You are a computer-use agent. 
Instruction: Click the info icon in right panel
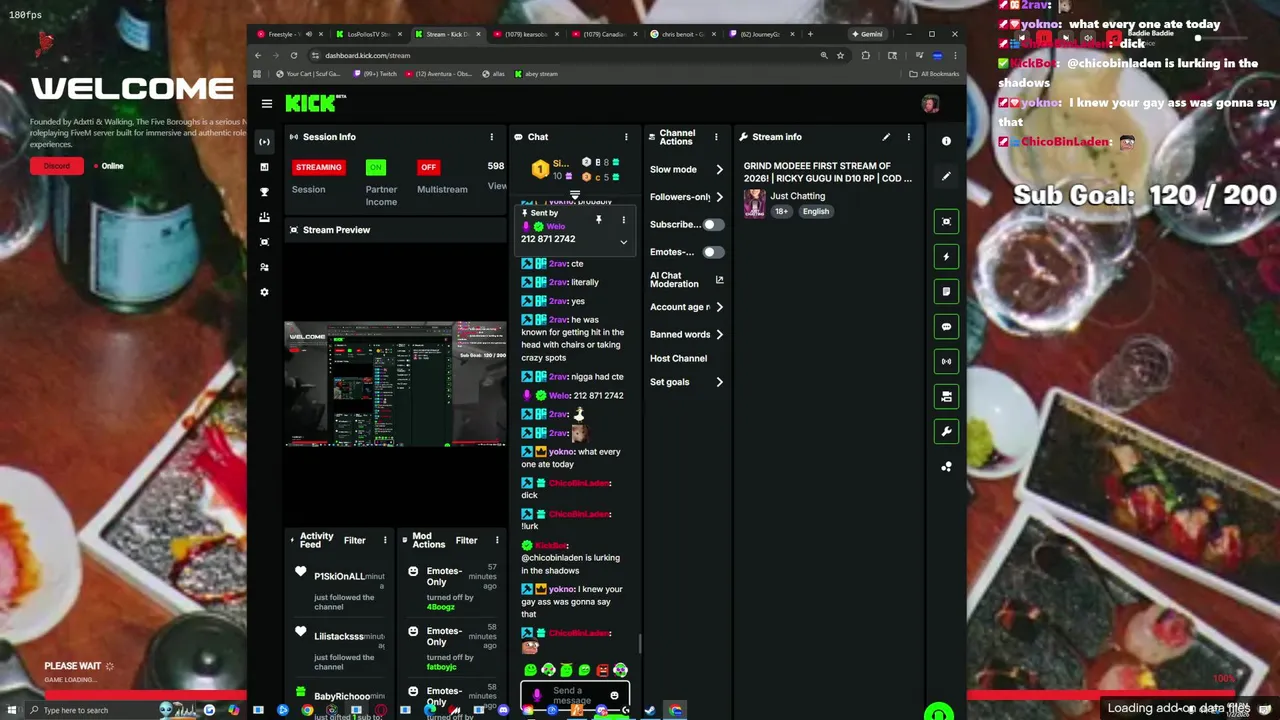946,141
